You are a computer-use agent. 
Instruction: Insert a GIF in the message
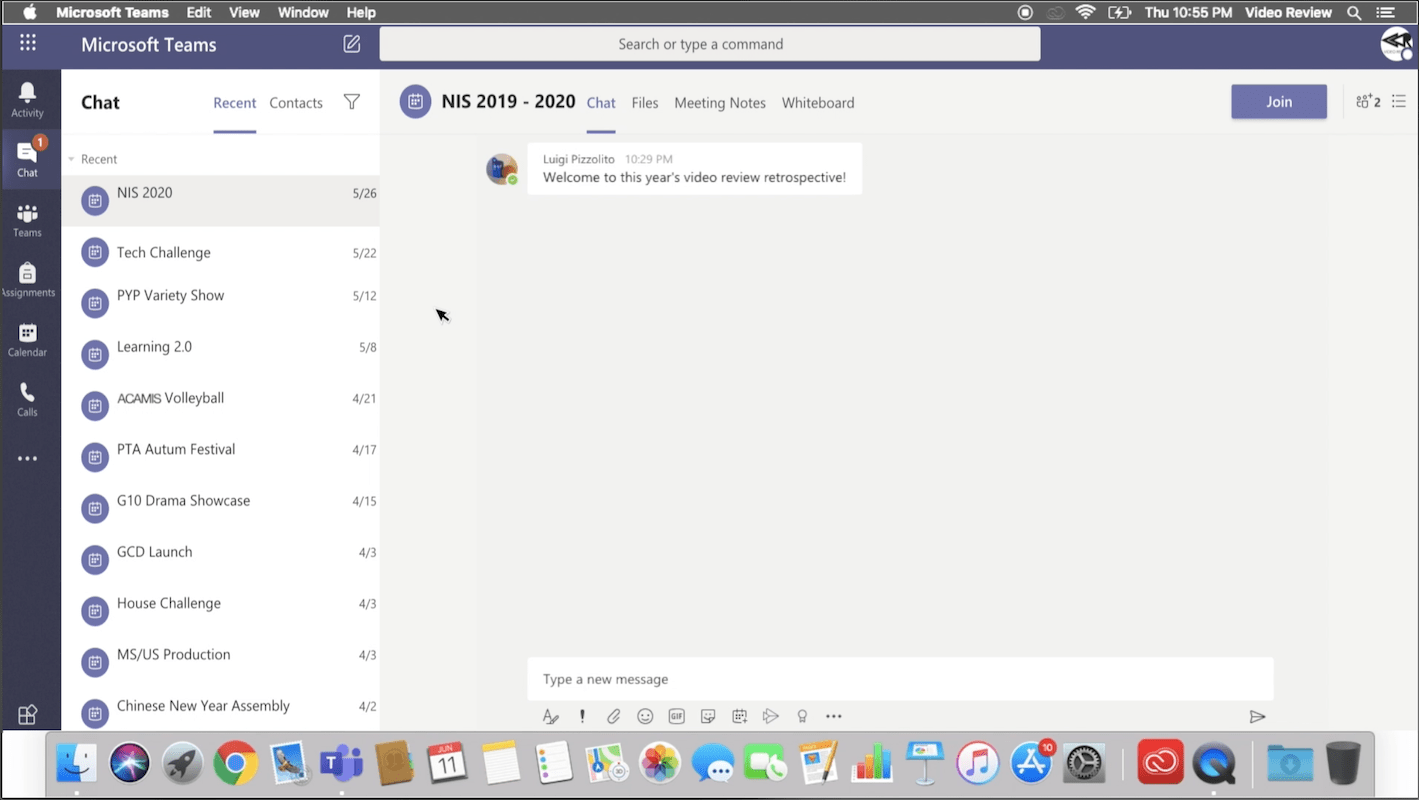click(x=677, y=716)
